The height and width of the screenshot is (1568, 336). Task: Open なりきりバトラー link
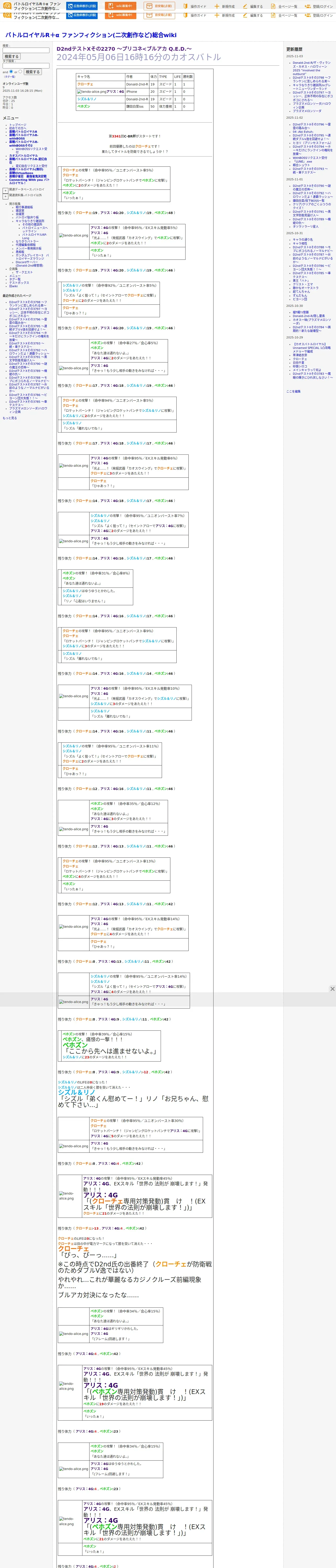[27, 242]
